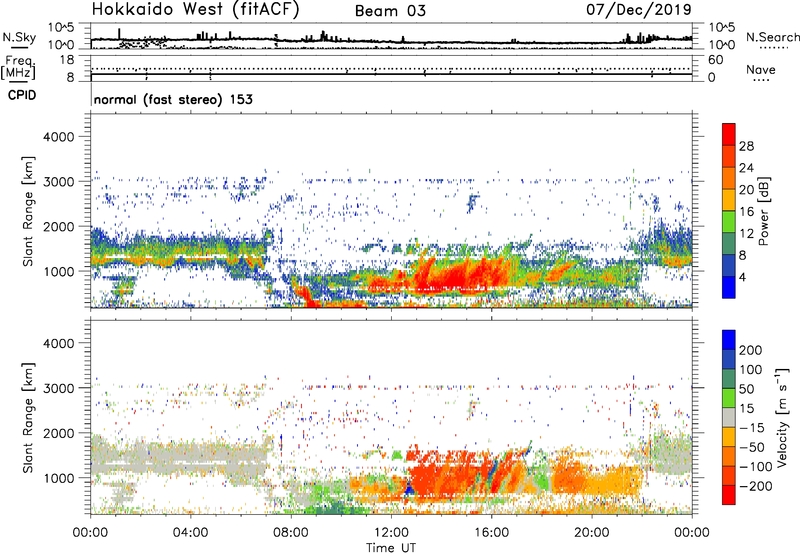Click velocity colorbar value '50'
Viewport: 800px width, 554px height.
click(x=746, y=389)
